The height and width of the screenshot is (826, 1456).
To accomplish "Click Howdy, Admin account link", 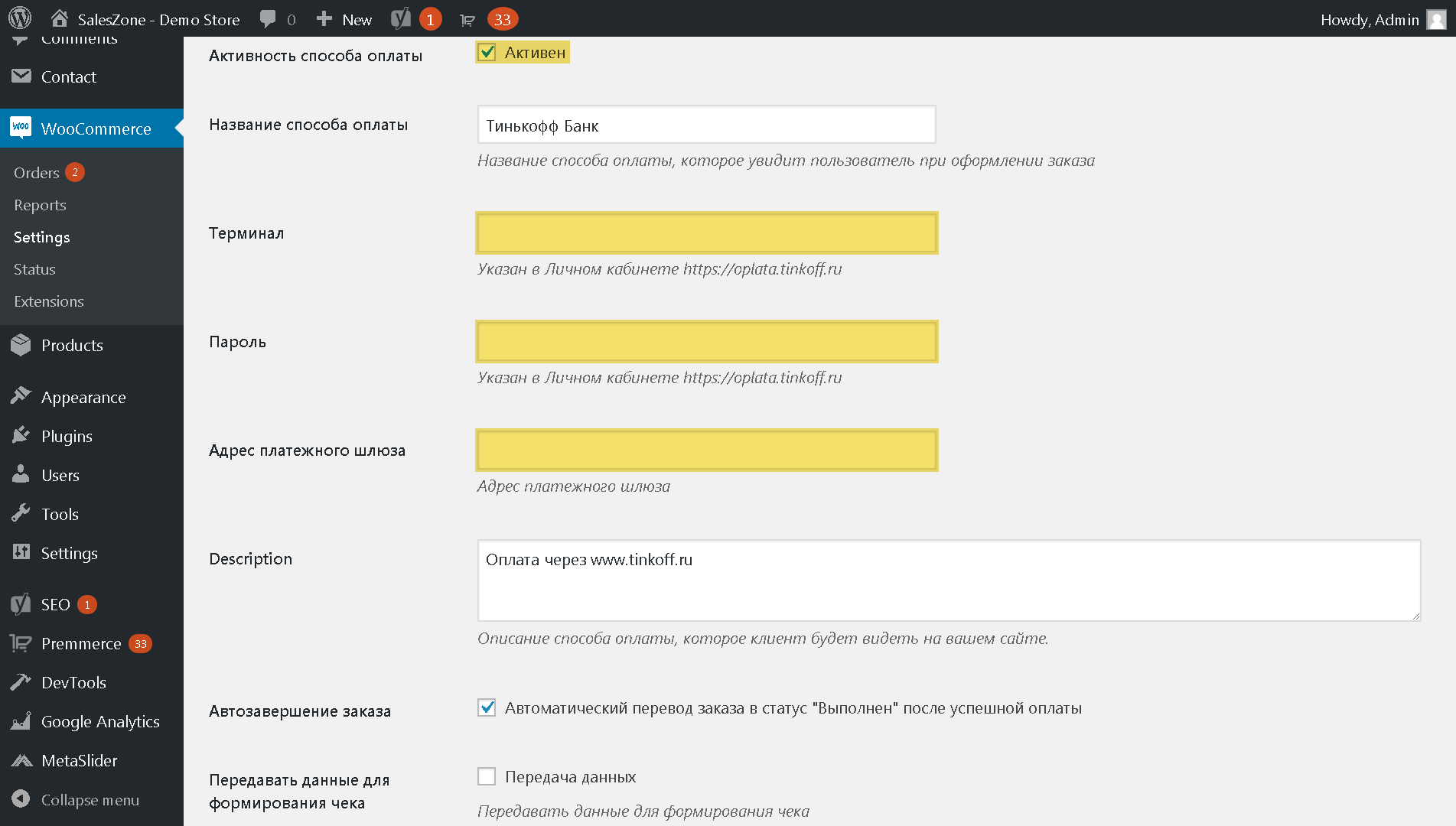I will tap(1370, 20).
